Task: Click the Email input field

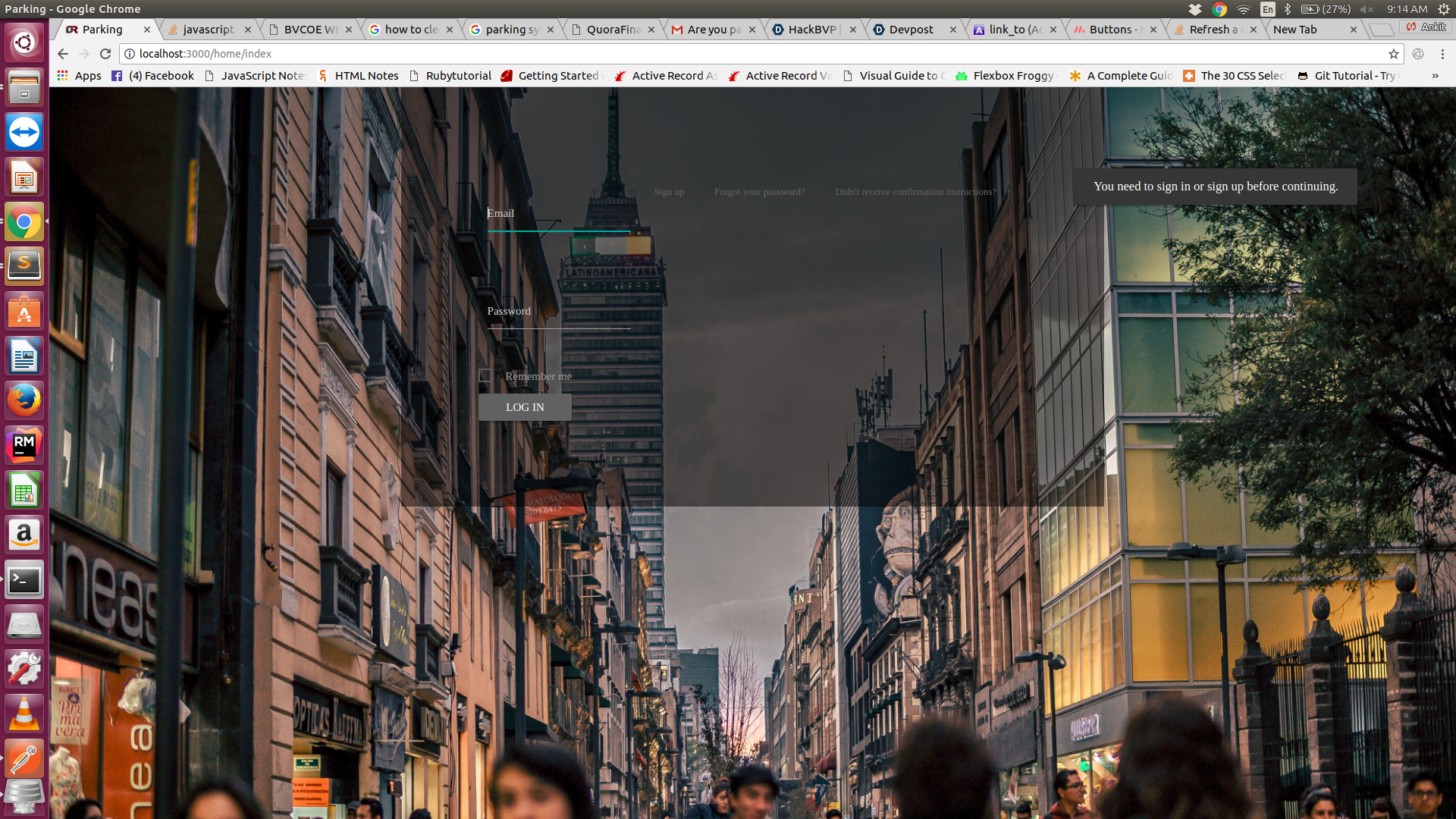Action: coord(558,215)
